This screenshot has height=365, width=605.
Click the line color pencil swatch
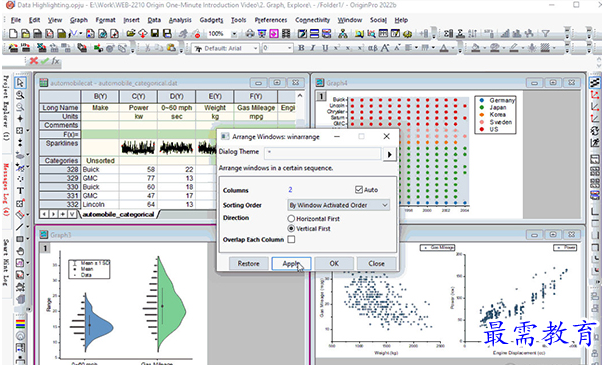click(514, 48)
